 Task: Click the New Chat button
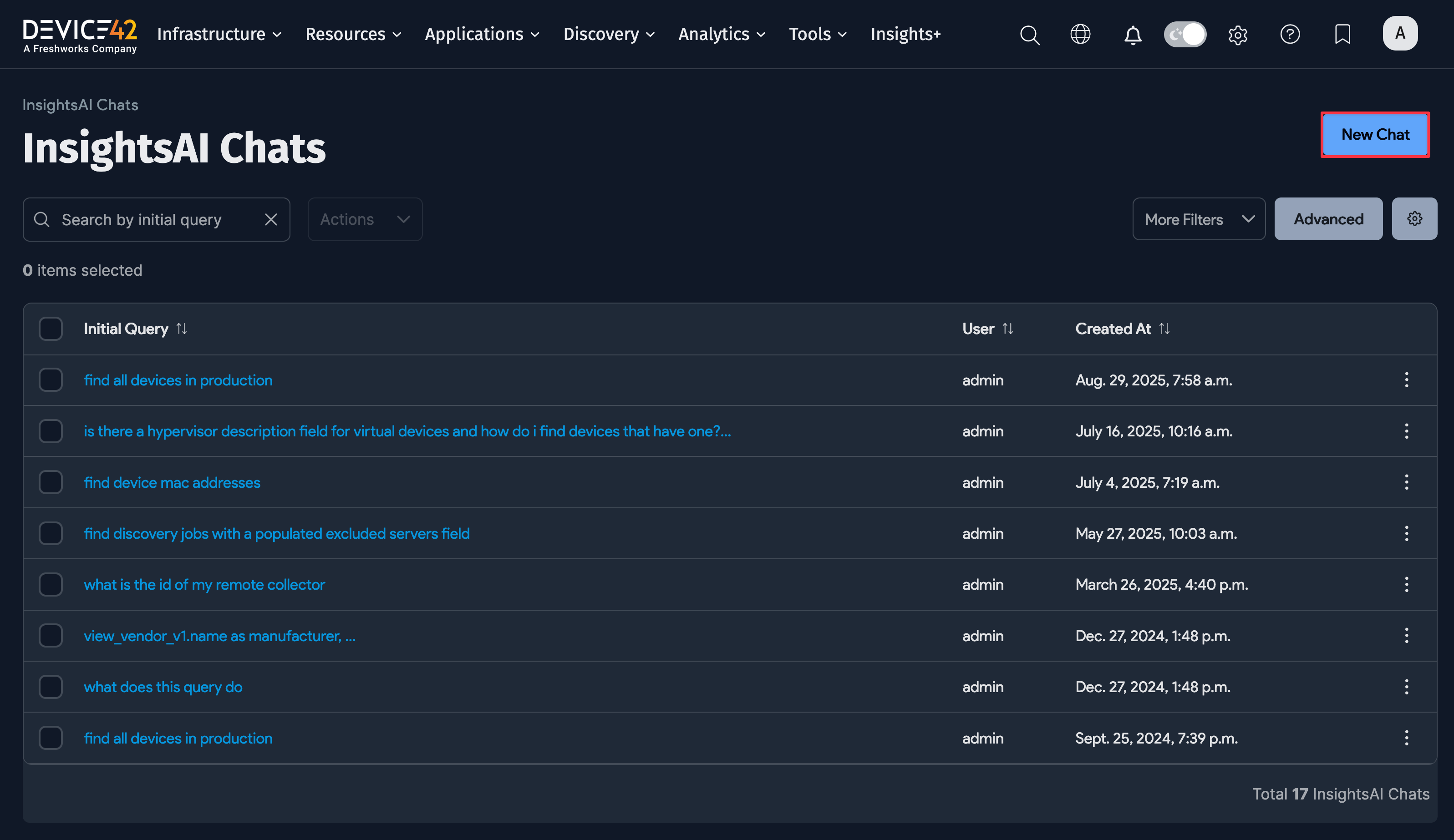point(1375,134)
